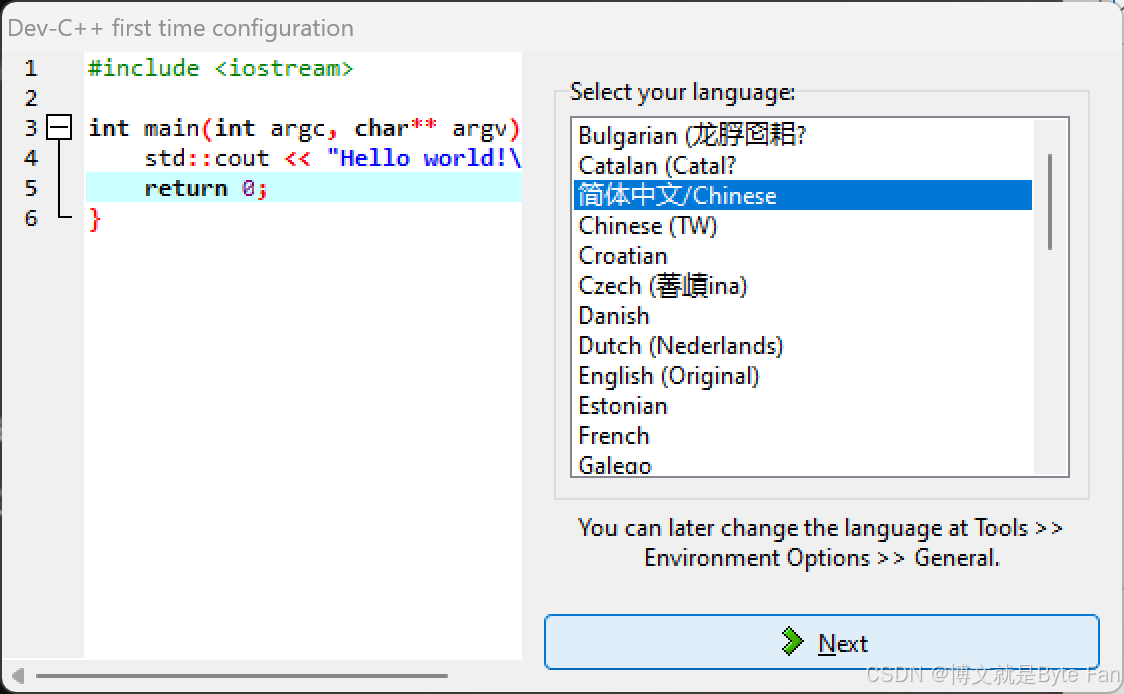The height and width of the screenshot is (694, 1124).
Task: Click the green arrow icon on Next button
Action: [792, 642]
